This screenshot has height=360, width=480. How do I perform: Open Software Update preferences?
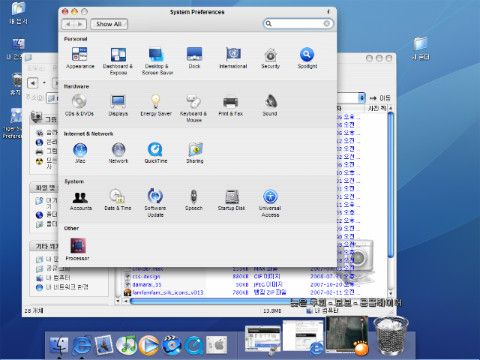(x=155, y=202)
